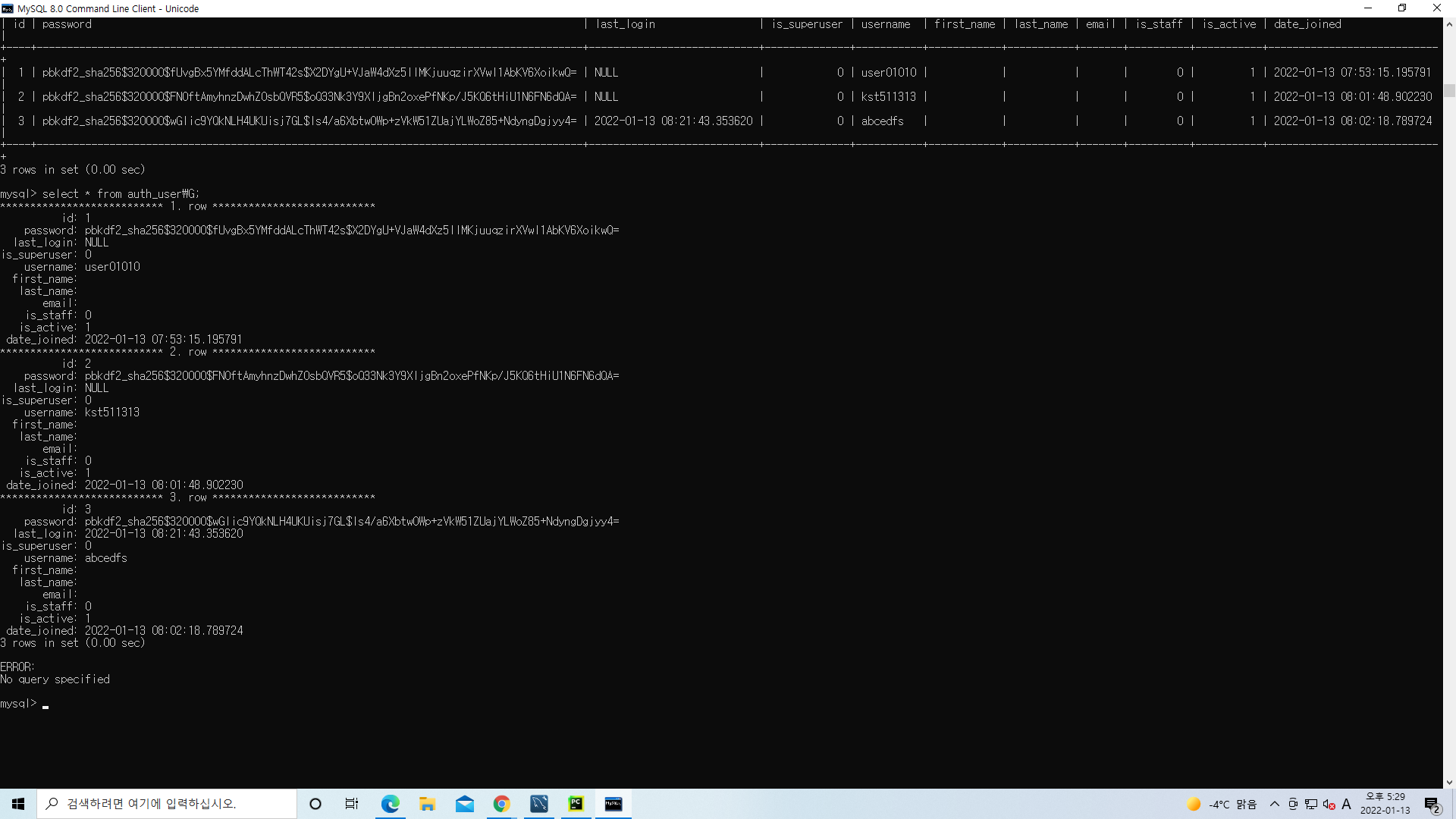Click the scrollbar down arrow
The width and height of the screenshot is (1456, 819).
coord(1449,782)
